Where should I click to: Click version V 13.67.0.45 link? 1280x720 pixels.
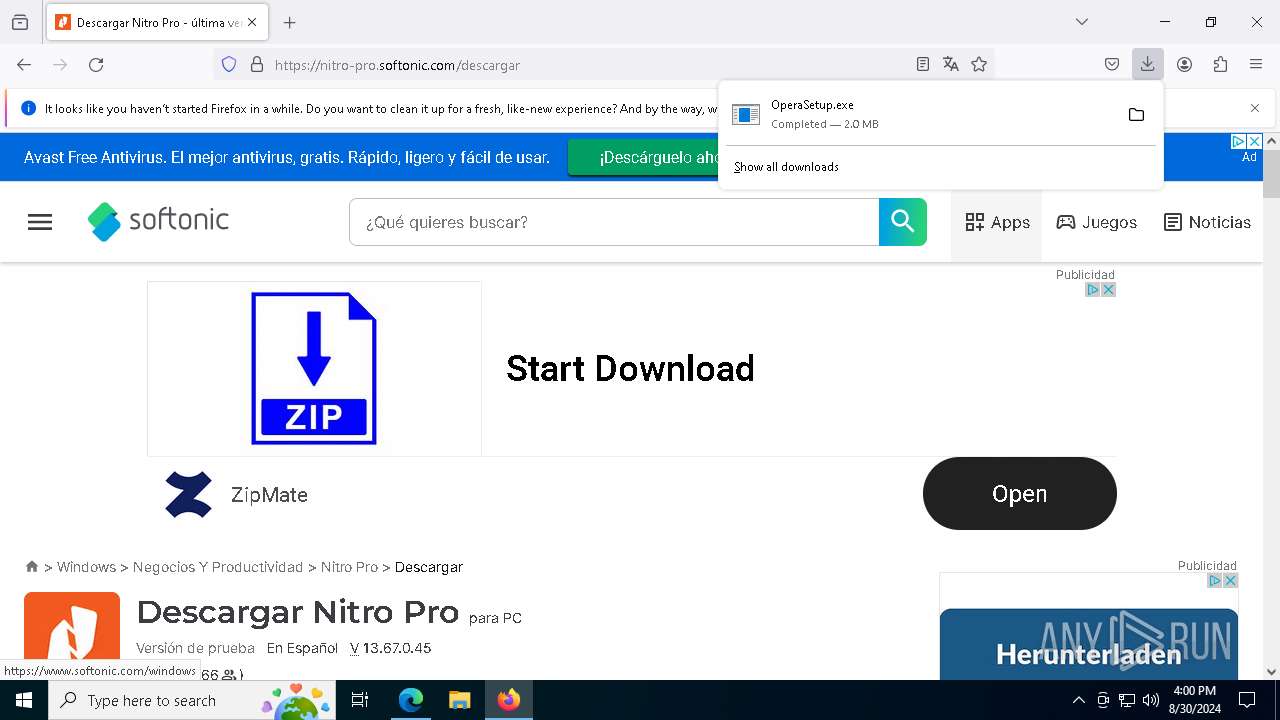(x=391, y=648)
